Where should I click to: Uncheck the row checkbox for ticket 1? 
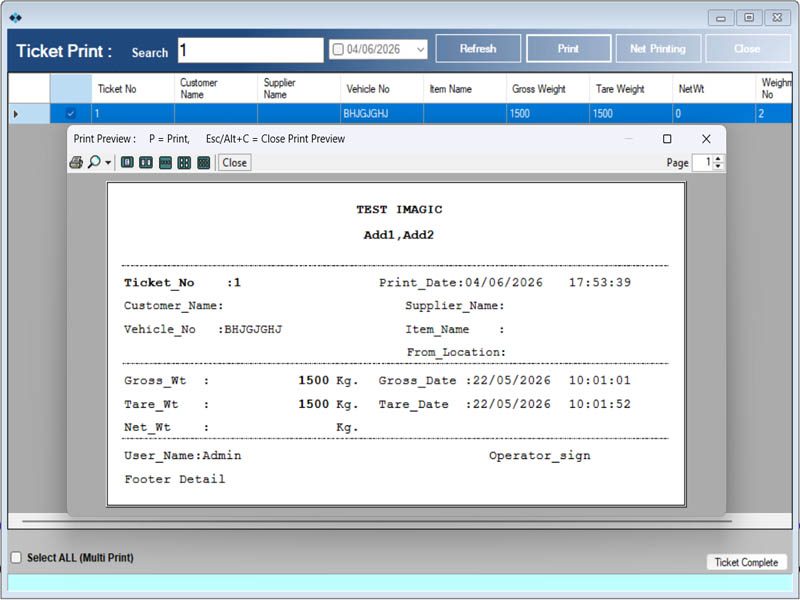tap(71, 114)
